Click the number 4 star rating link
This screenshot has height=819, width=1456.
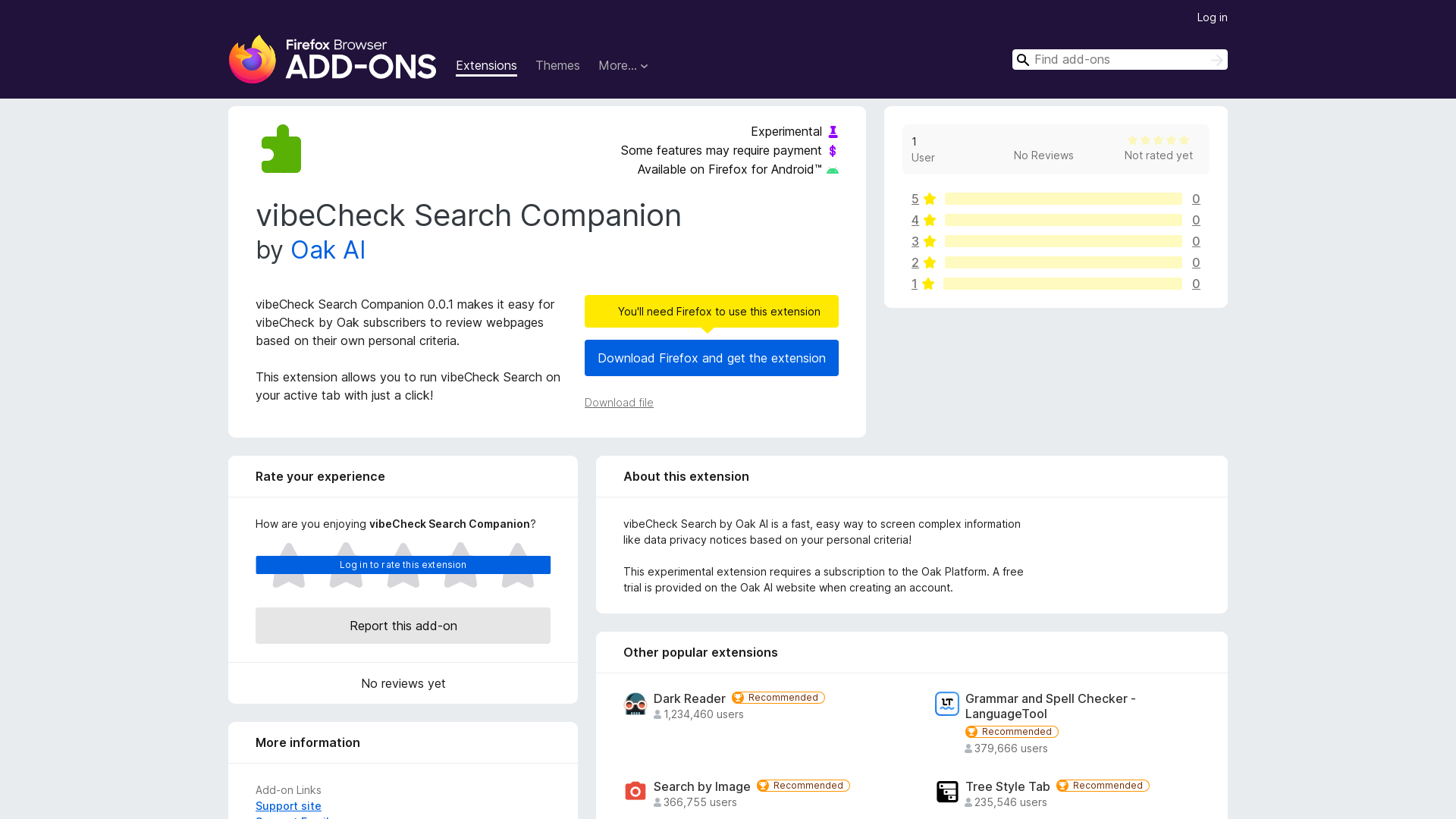click(x=915, y=220)
